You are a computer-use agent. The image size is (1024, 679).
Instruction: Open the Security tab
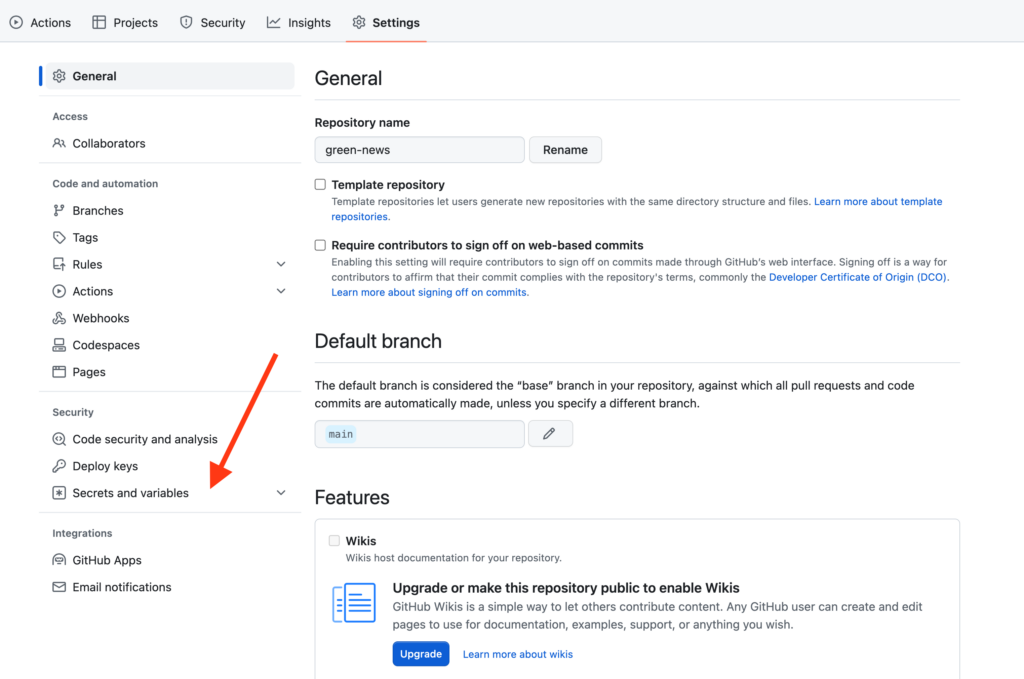[212, 23]
